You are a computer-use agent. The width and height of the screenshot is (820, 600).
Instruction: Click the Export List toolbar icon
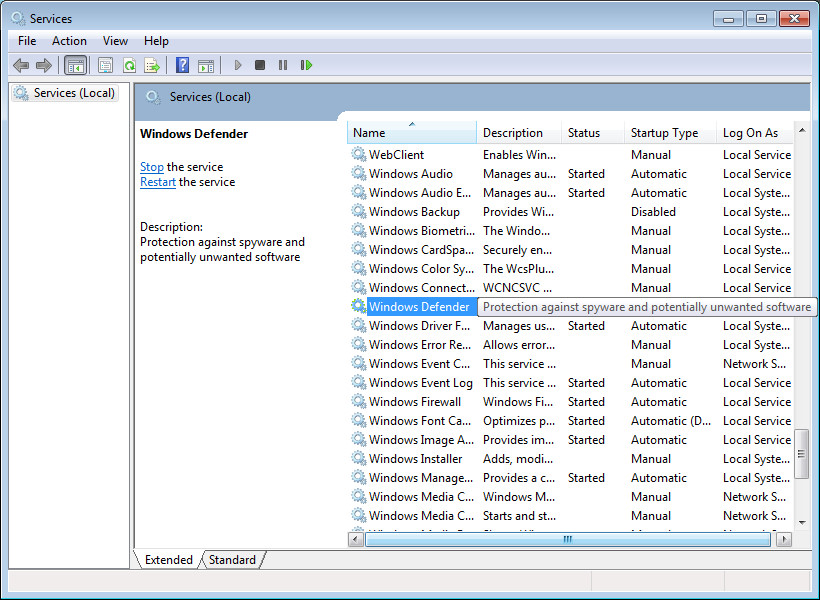pyautogui.click(x=152, y=64)
